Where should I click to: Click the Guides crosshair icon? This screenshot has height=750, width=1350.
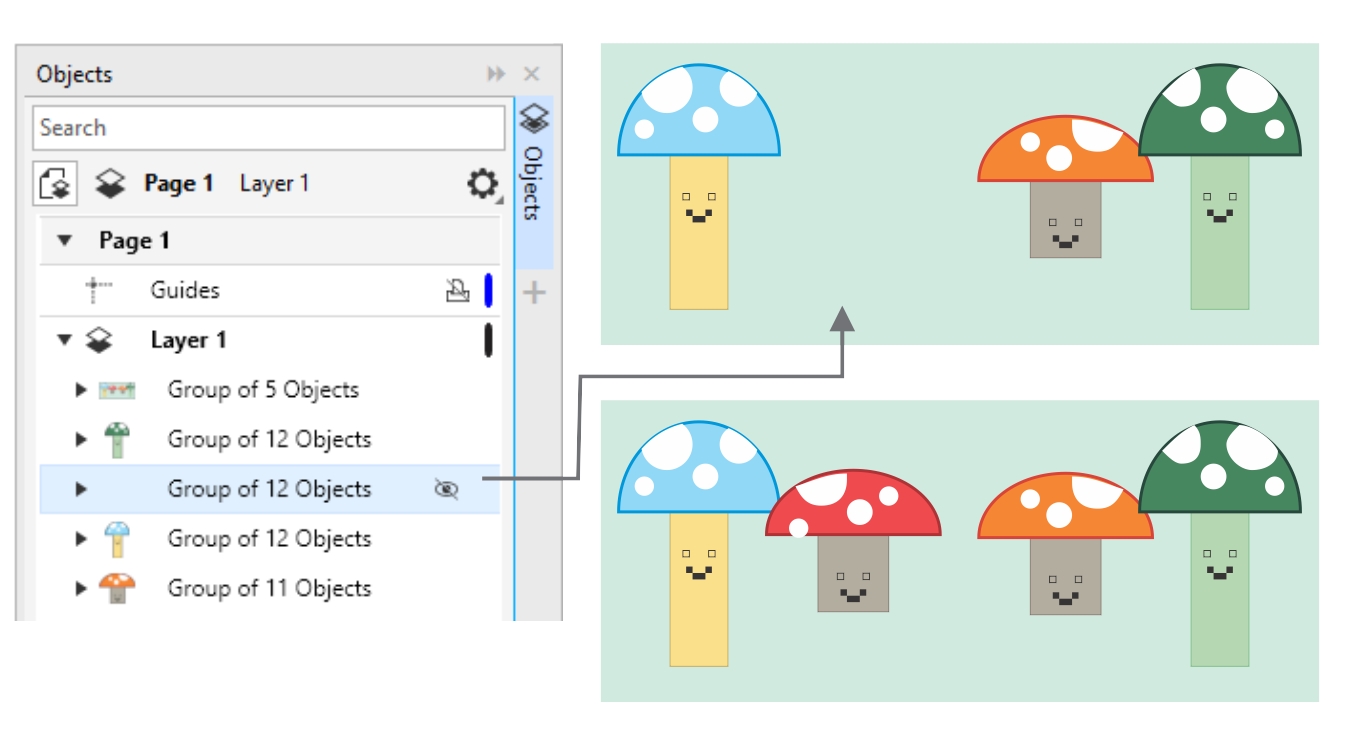click(x=98, y=291)
